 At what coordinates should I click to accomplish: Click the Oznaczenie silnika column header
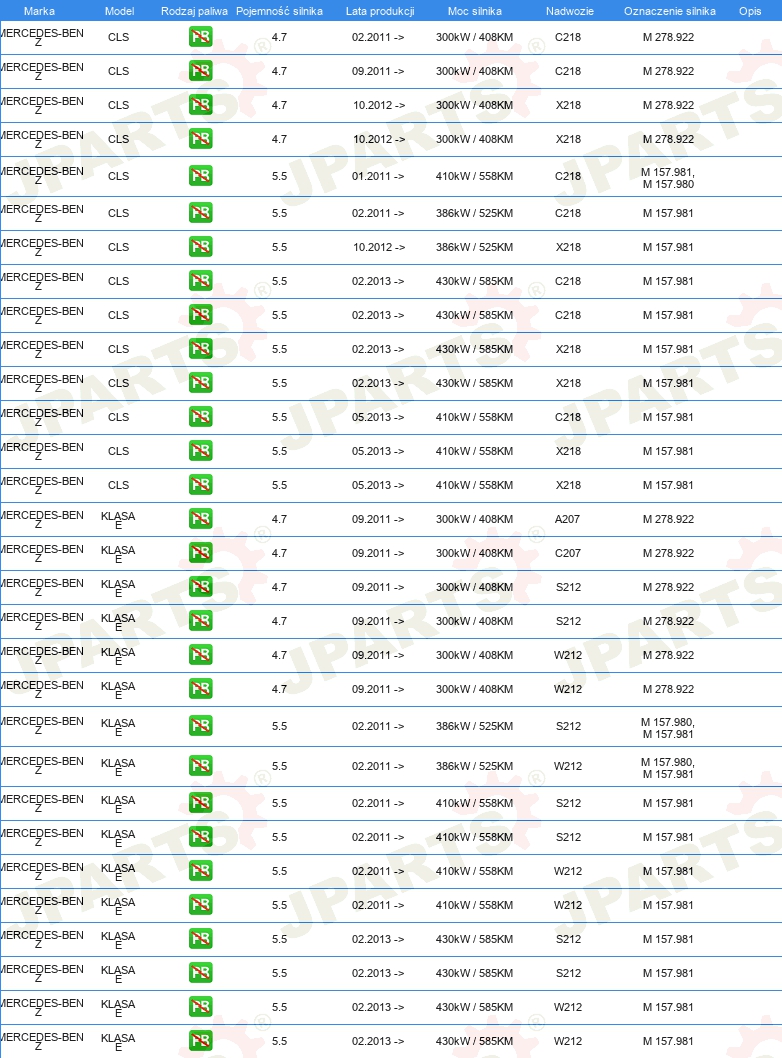point(669,11)
